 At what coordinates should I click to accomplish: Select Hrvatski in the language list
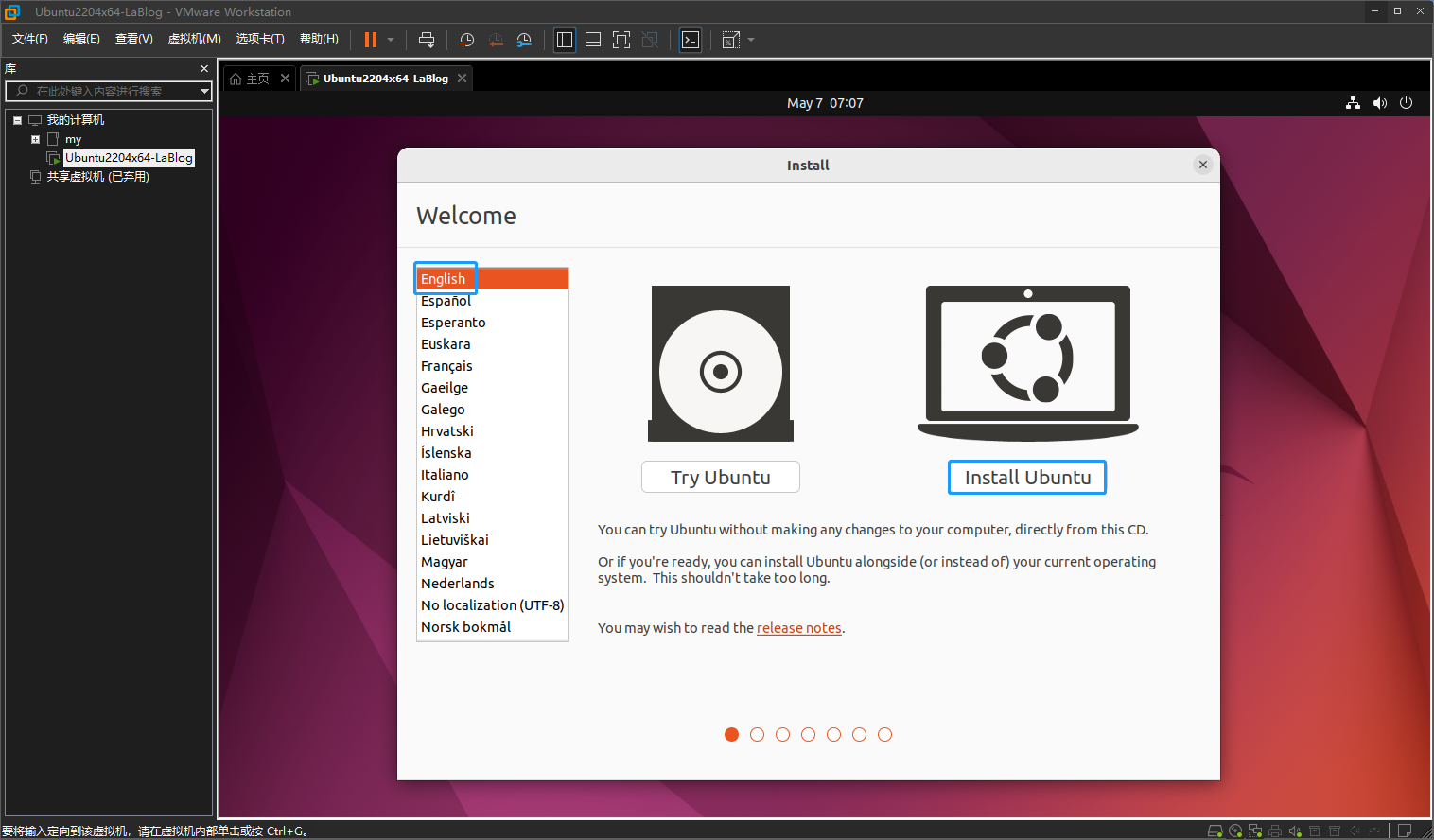[493, 431]
